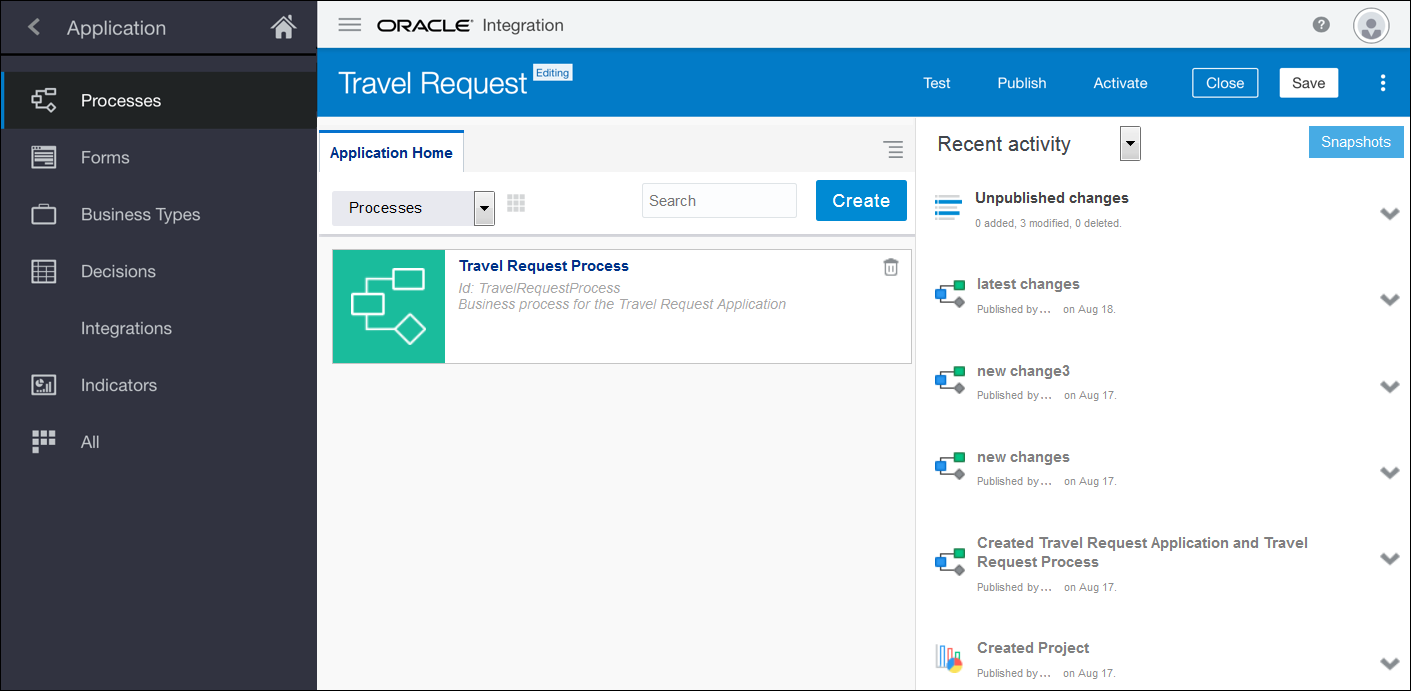This screenshot has width=1411, height=691.
Task: Click the 'Travel Request' application title
Action: (432, 83)
